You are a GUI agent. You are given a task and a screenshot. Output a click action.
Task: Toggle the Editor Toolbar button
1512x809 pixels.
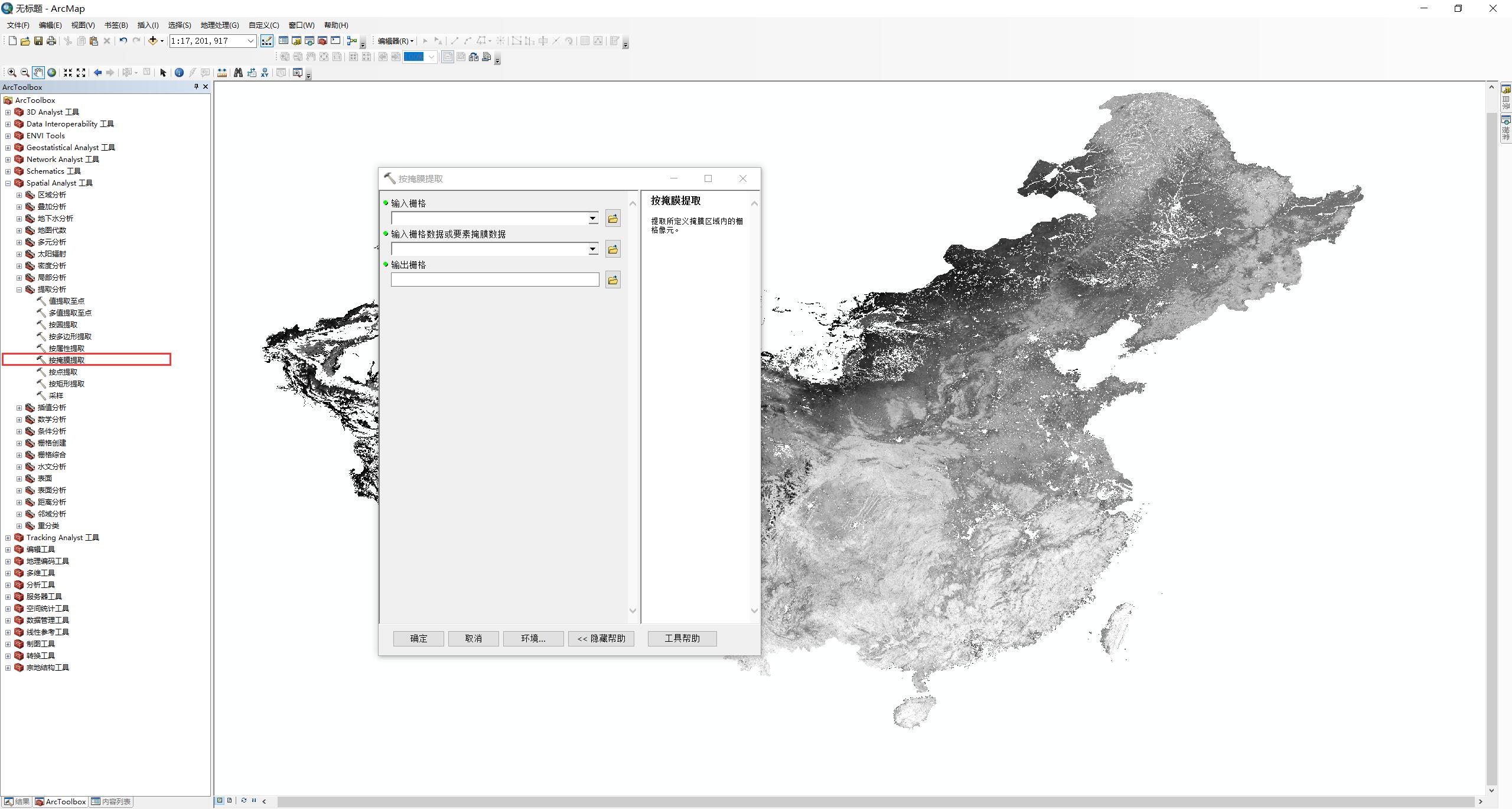(267, 41)
